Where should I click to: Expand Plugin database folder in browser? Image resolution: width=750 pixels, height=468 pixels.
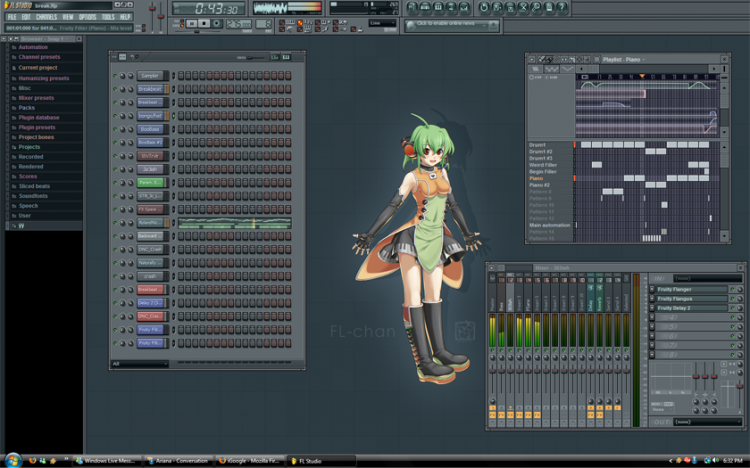[x=39, y=117]
